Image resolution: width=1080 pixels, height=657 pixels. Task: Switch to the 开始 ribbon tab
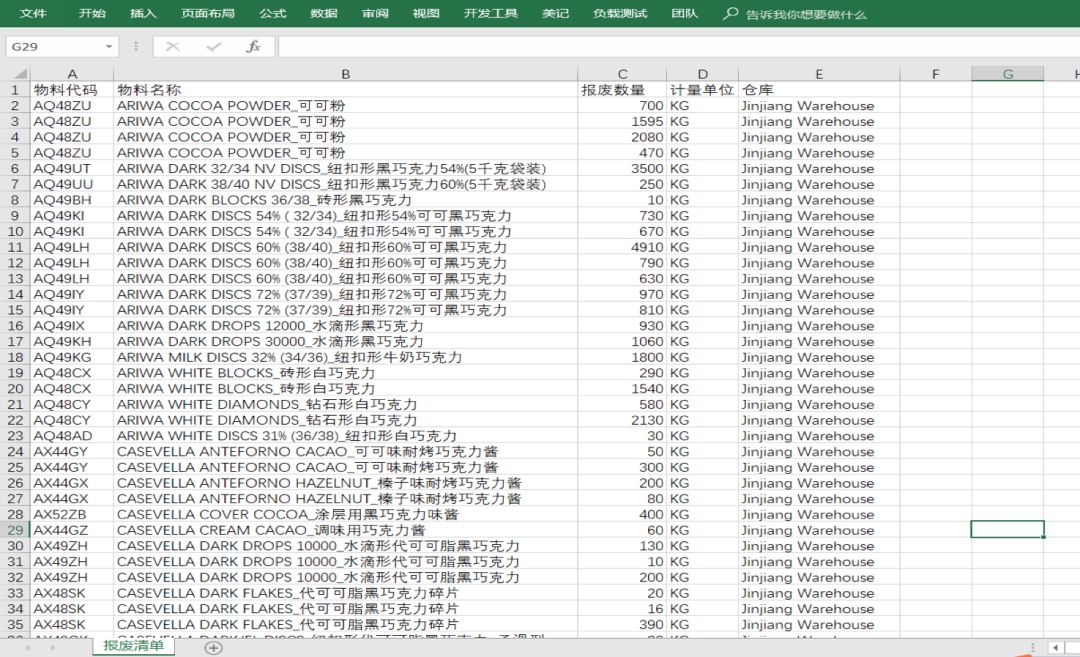[92, 14]
